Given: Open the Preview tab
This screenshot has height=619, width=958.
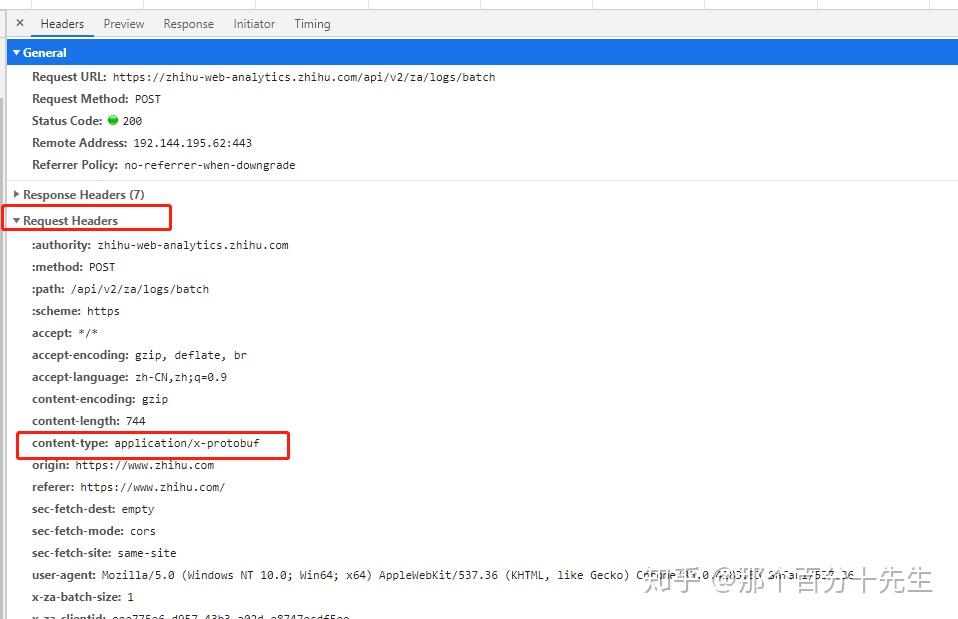Looking at the screenshot, I should coord(124,24).
